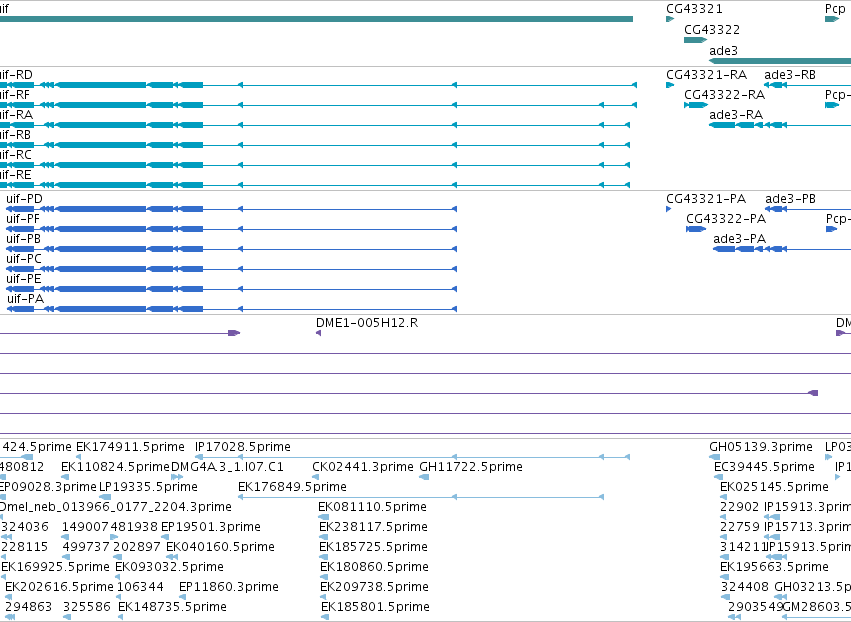Select the uif-PD protein label
Image resolution: width=851 pixels, height=622 pixels.
[x=24, y=199]
